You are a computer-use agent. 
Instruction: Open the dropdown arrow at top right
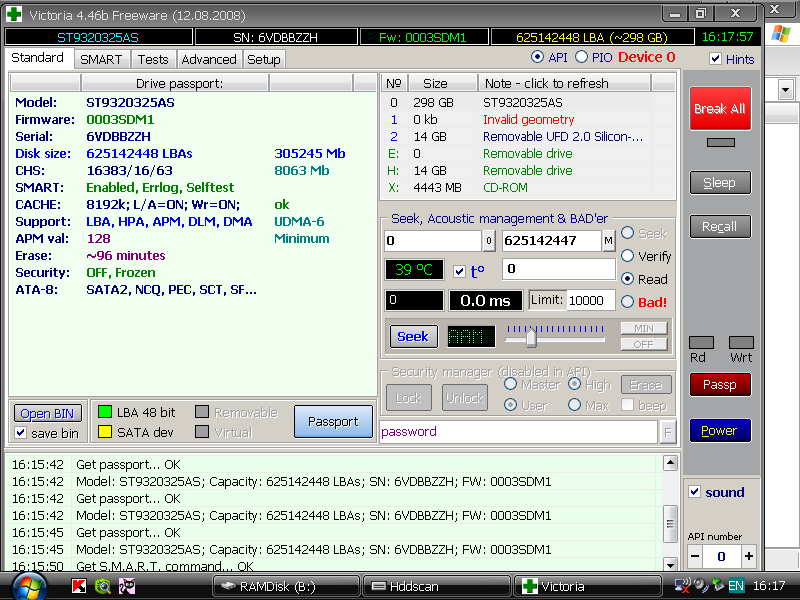tap(785, 90)
